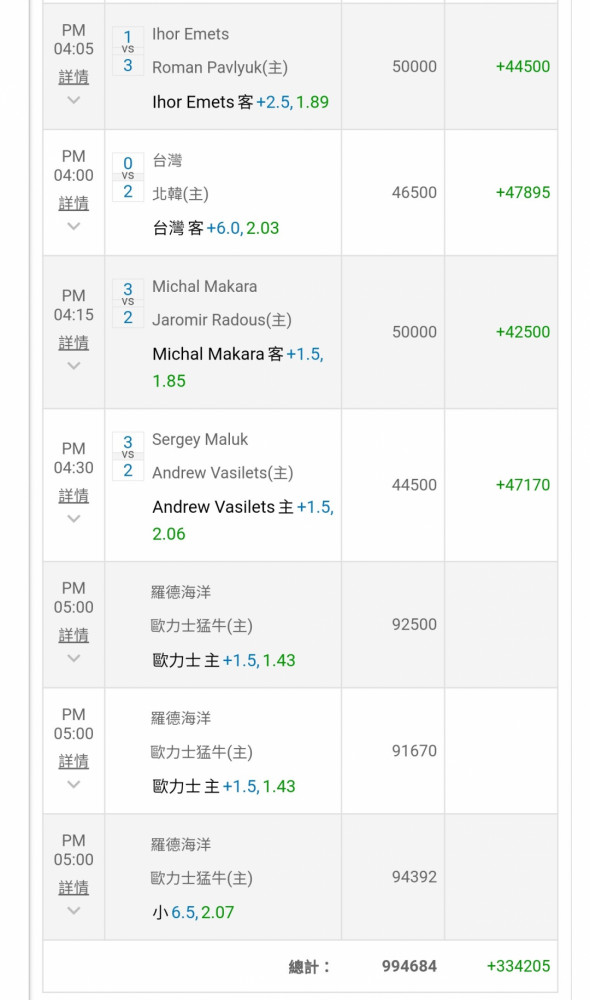
Task: Open 詳情 link for 台灣 vs 北韓 bet
Action: (x=73, y=203)
